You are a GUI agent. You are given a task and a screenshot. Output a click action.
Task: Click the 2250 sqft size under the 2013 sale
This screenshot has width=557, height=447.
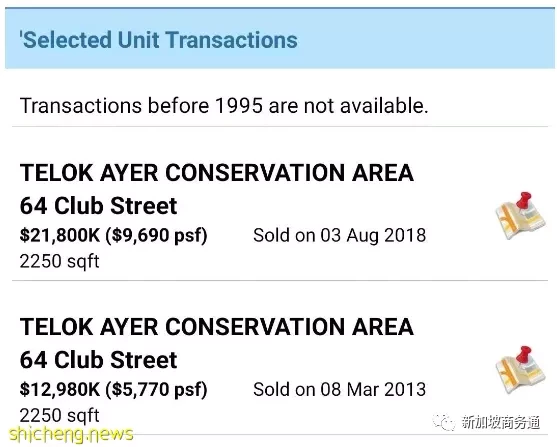pos(59,415)
